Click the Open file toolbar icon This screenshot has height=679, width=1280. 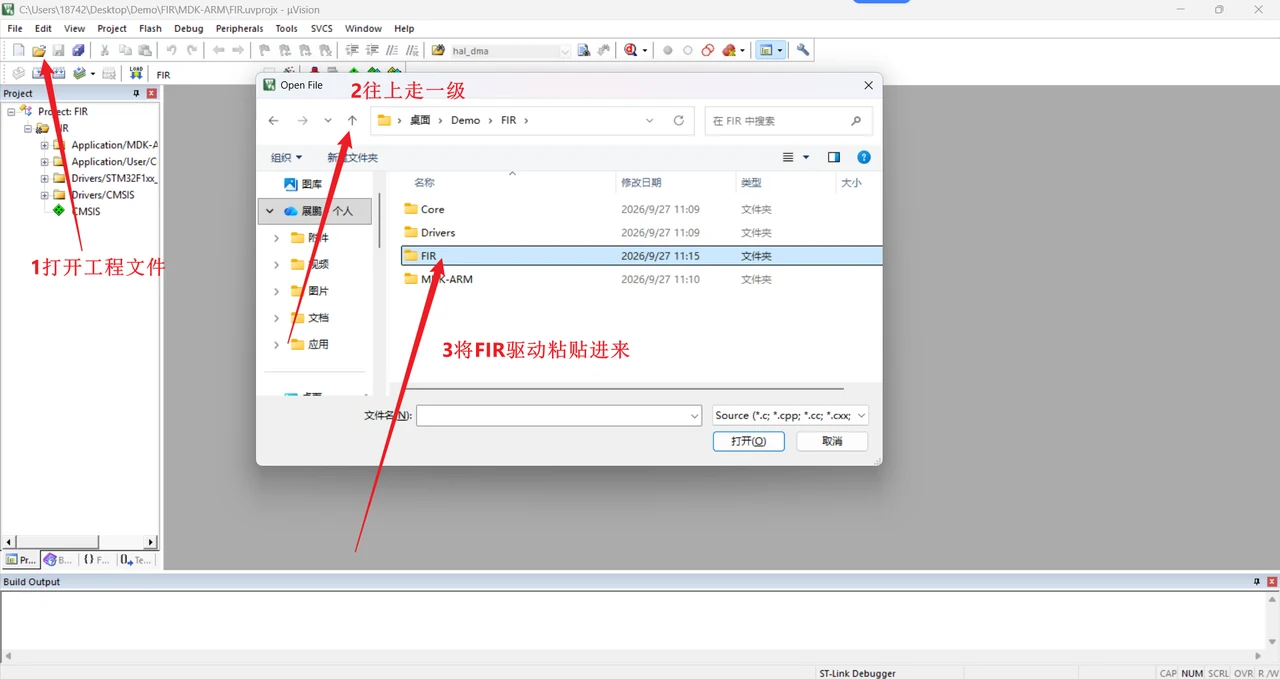39,50
